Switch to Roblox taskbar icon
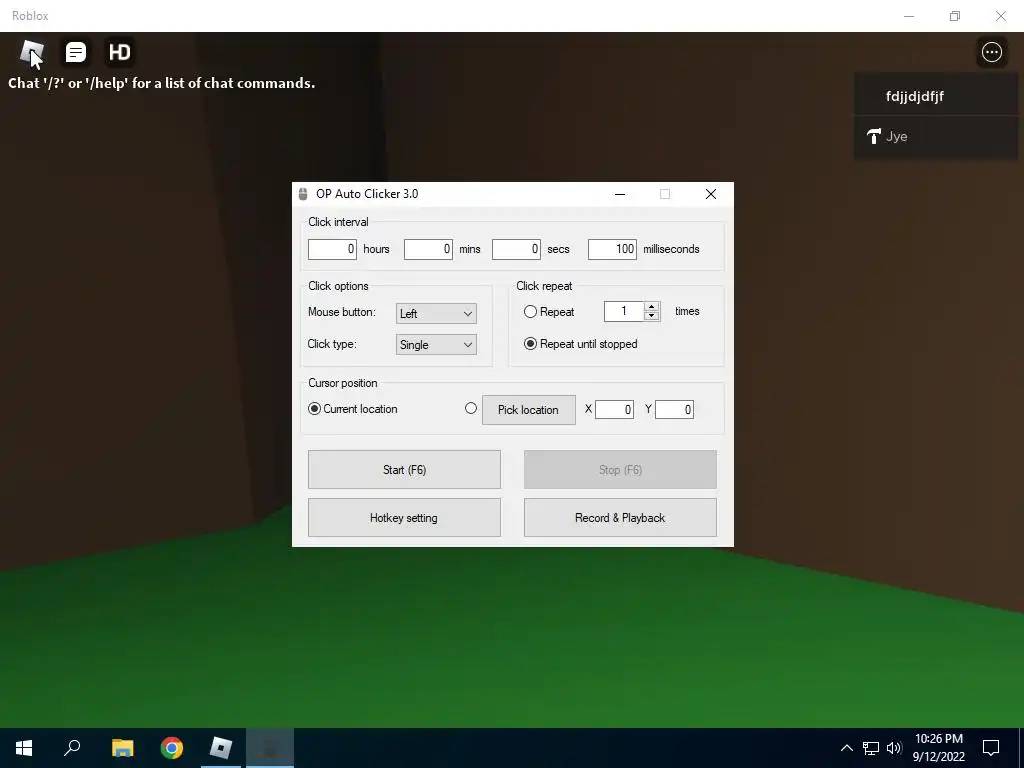The image size is (1024, 768). tap(221, 748)
